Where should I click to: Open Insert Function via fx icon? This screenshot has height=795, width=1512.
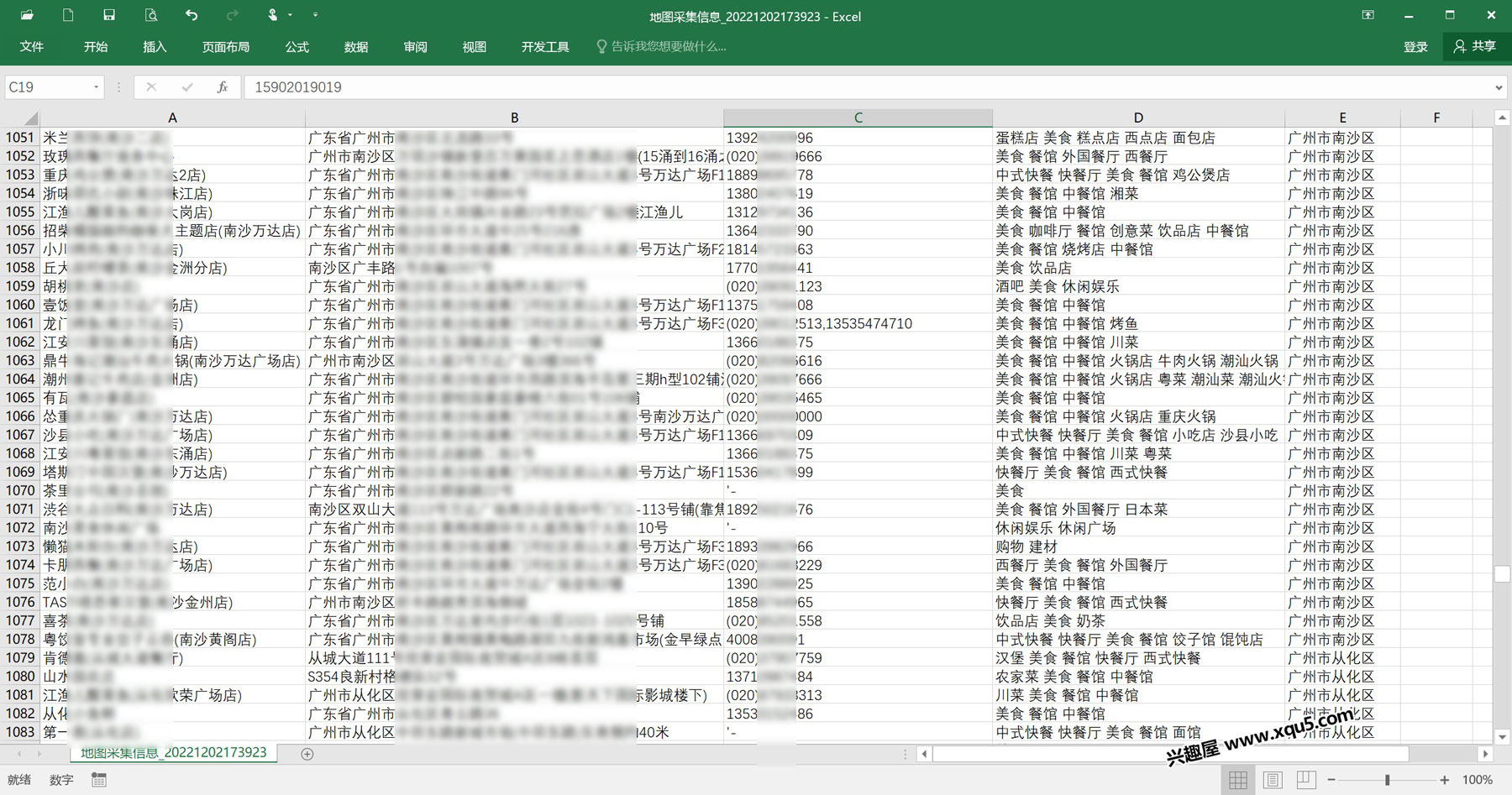point(223,87)
